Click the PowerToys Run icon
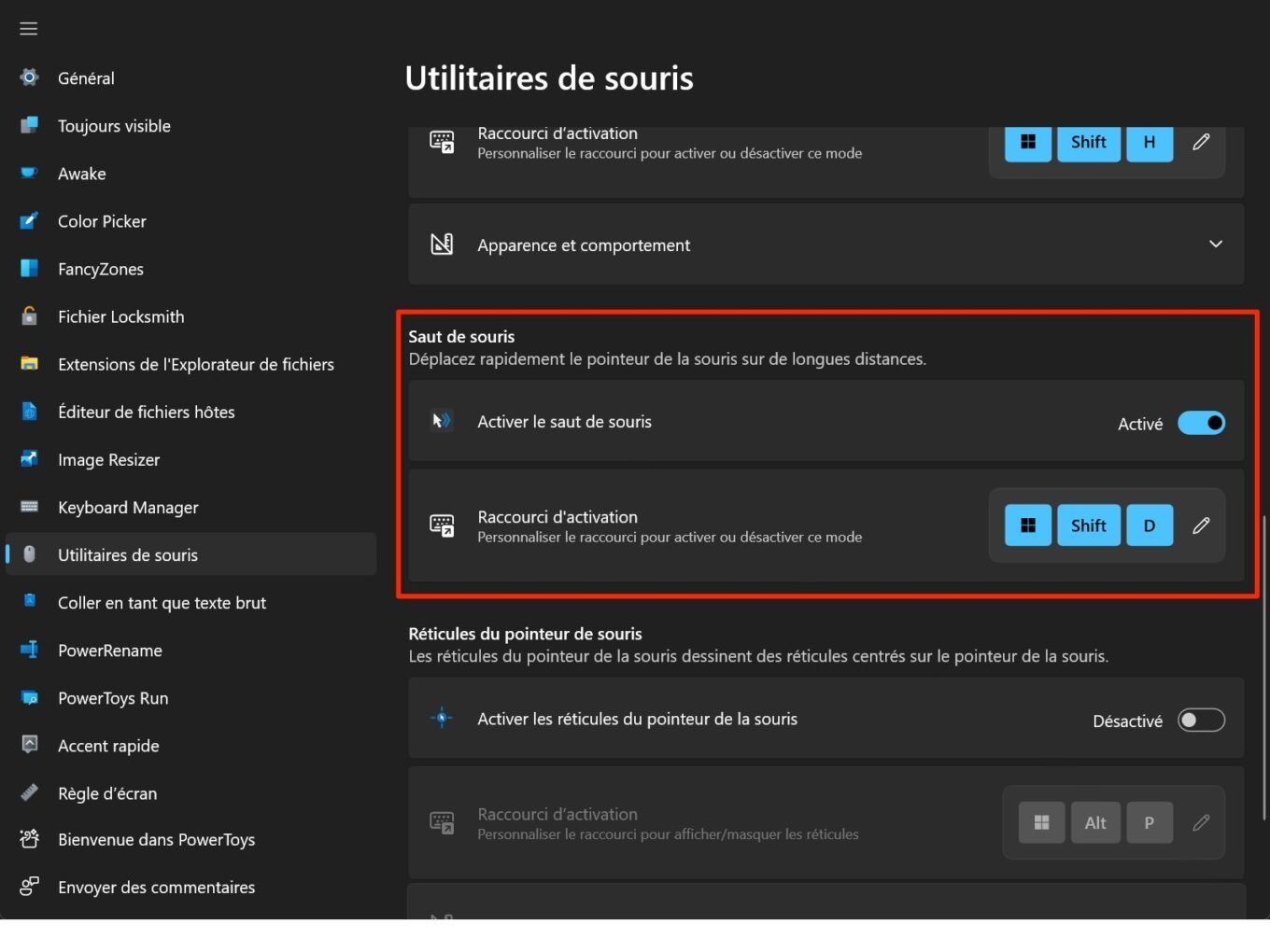This screenshot has height=952, width=1270. 30,697
